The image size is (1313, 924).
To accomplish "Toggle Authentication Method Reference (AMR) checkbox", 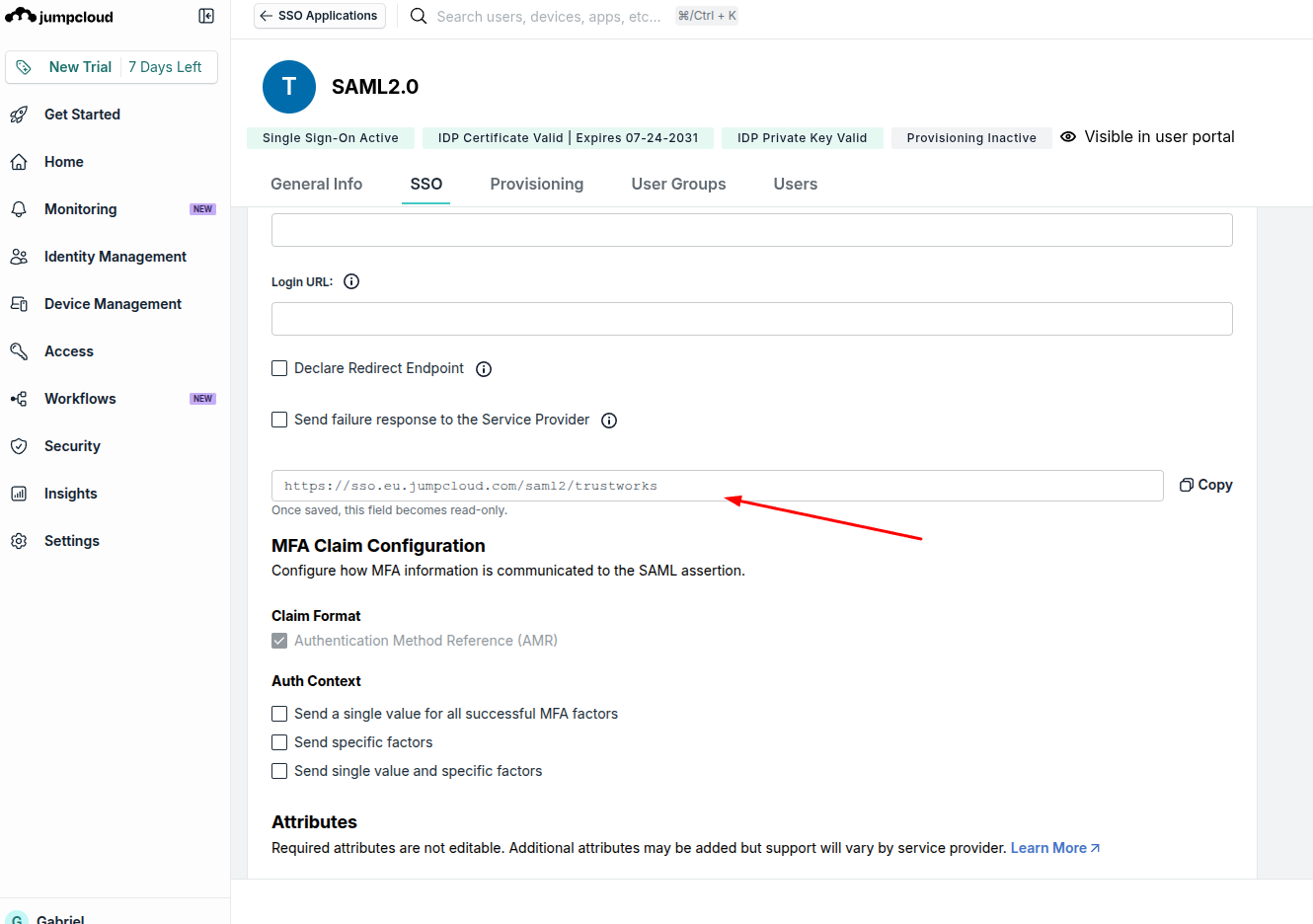I will pyautogui.click(x=279, y=641).
